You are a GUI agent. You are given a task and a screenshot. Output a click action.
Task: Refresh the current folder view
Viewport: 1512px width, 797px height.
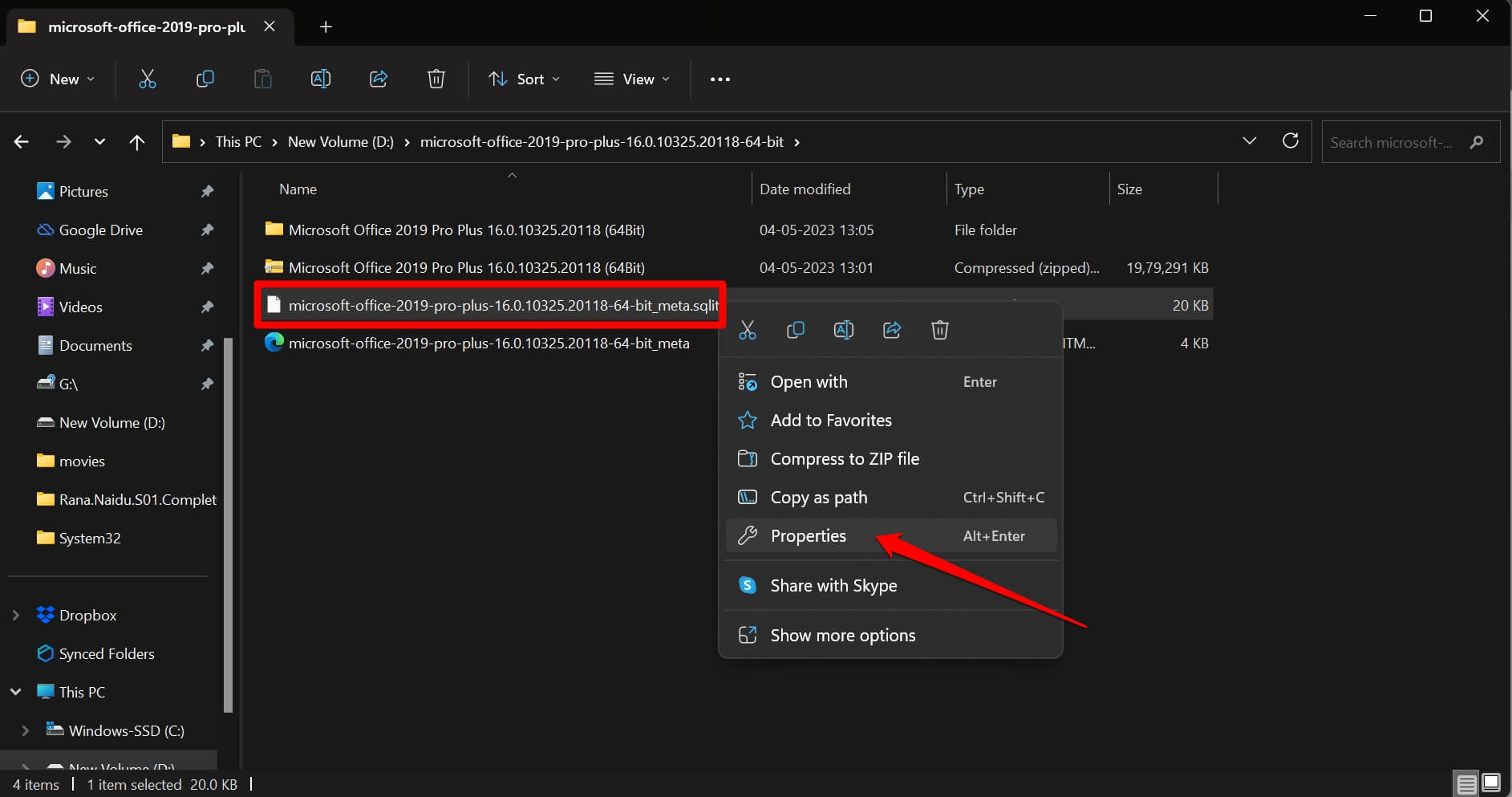1290,141
